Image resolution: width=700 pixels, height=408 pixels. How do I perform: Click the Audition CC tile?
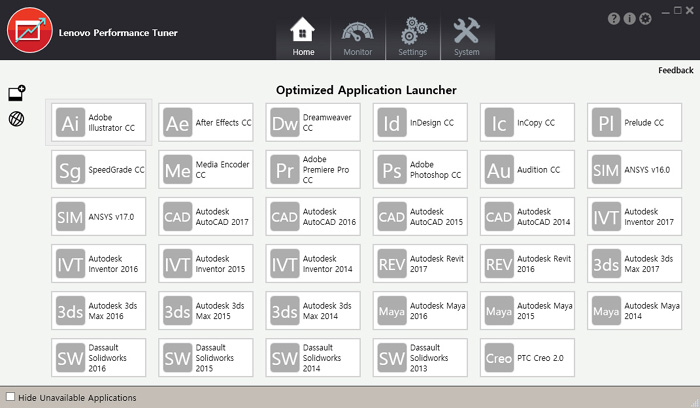pos(527,170)
